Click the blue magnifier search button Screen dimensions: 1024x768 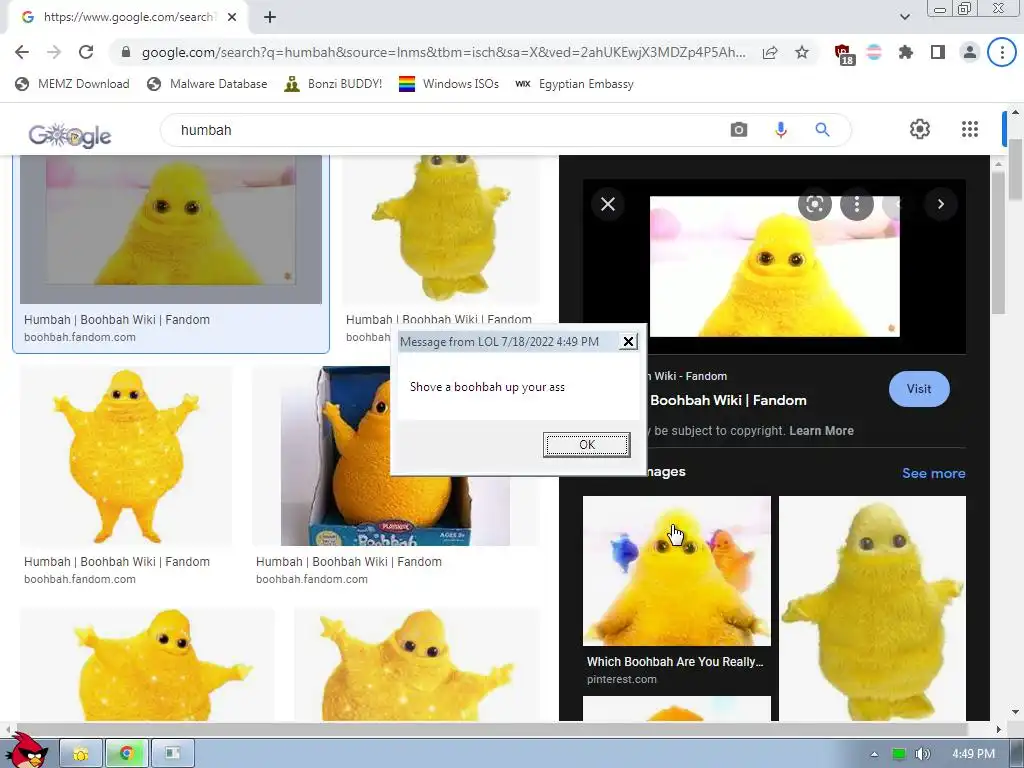point(822,129)
